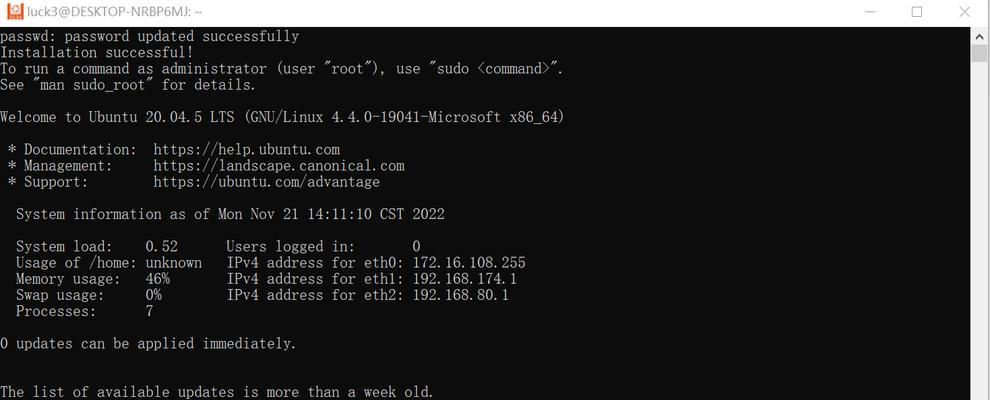The height and width of the screenshot is (400, 990).
Task: Click the https://ubuntu.com/advantage support URL
Action: [x=267, y=182]
